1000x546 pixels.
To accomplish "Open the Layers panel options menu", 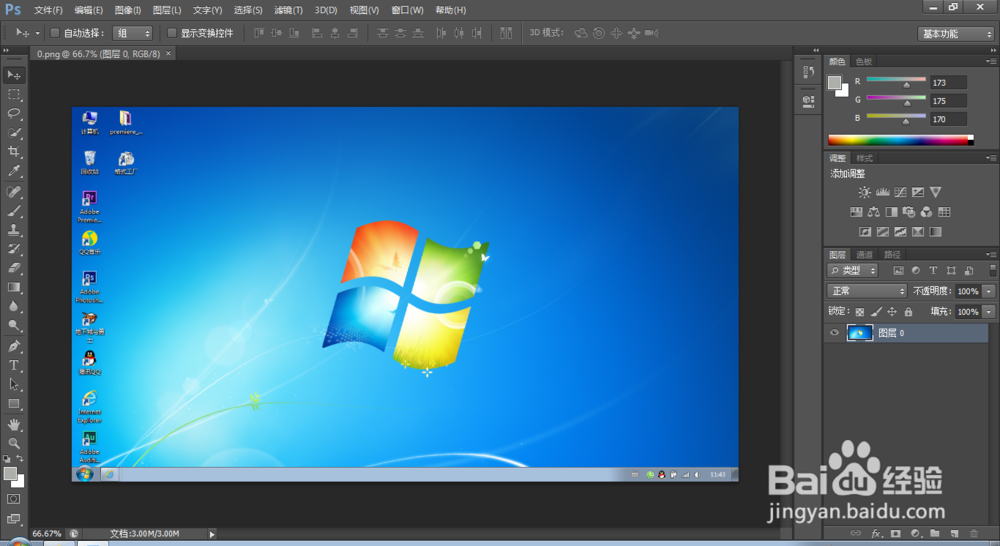I will tap(990, 254).
